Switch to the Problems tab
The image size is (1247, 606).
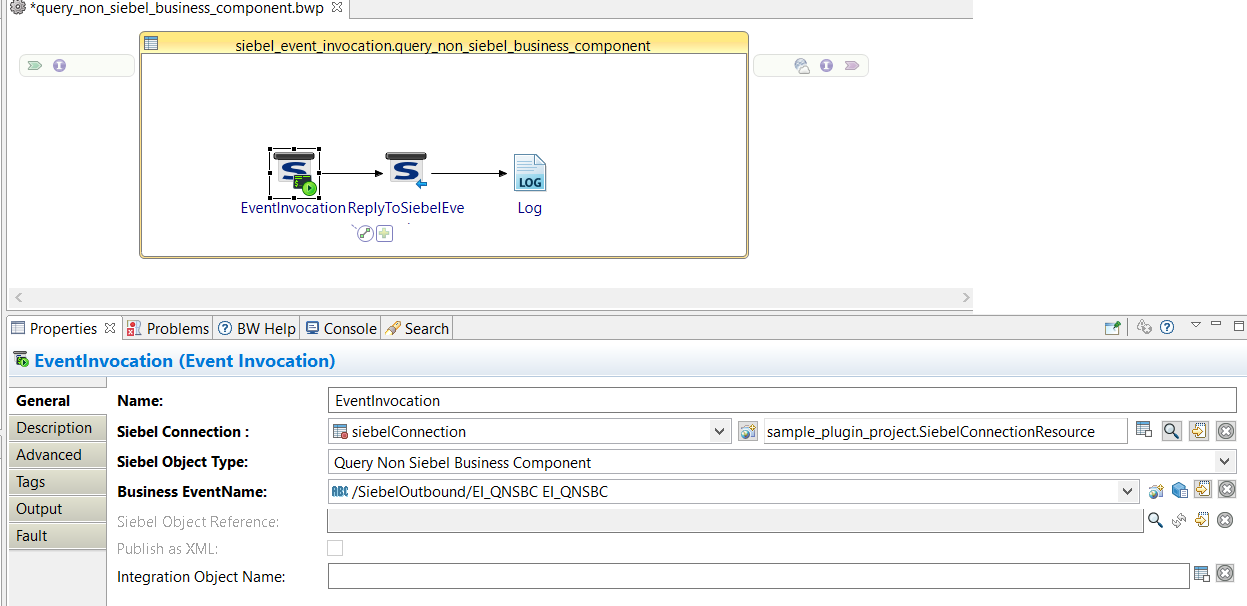(x=167, y=328)
